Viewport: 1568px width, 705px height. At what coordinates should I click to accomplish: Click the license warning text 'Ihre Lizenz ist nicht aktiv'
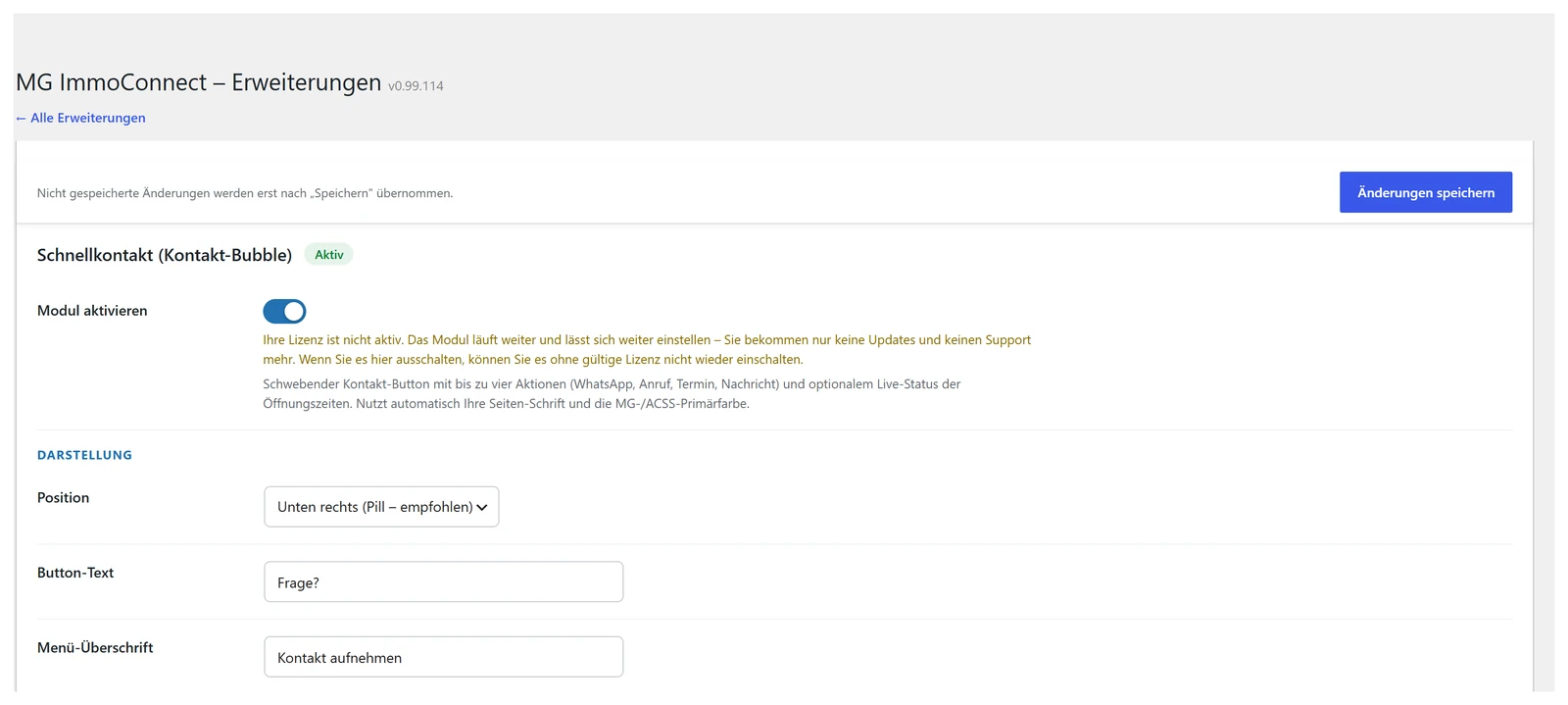pos(647,350)
